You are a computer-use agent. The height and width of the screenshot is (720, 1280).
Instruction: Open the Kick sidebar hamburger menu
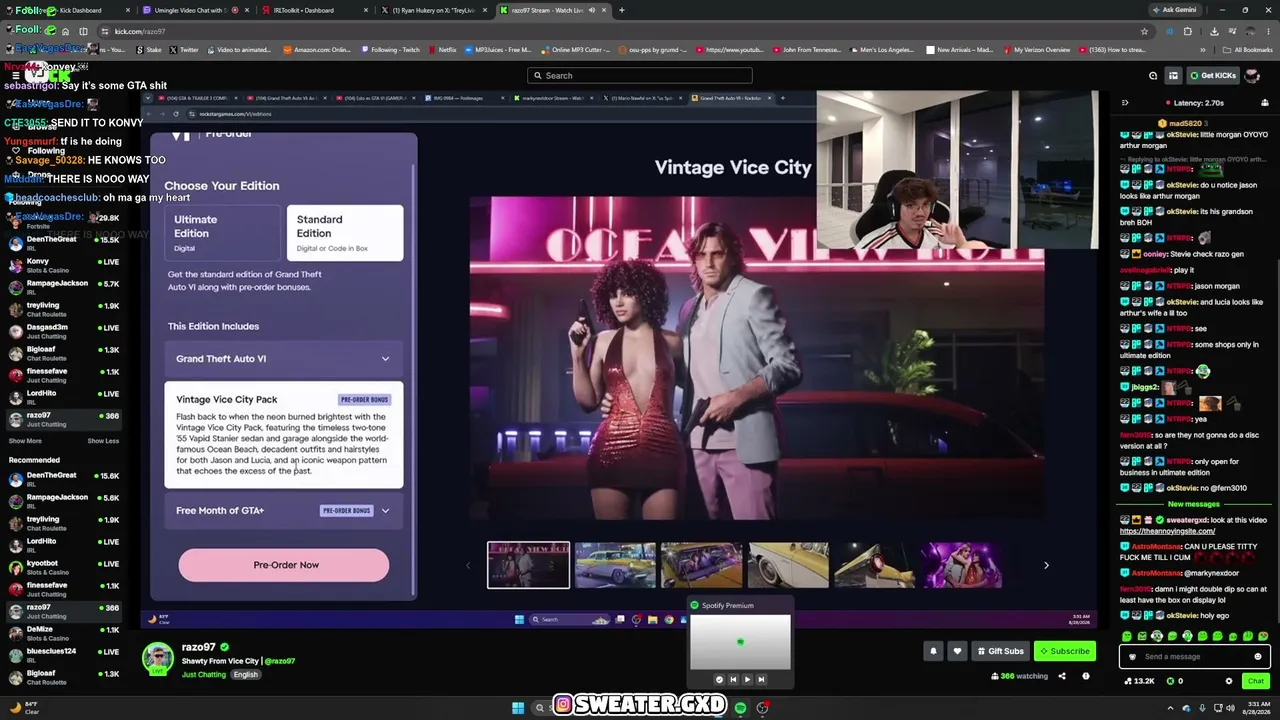click(16, 75)
